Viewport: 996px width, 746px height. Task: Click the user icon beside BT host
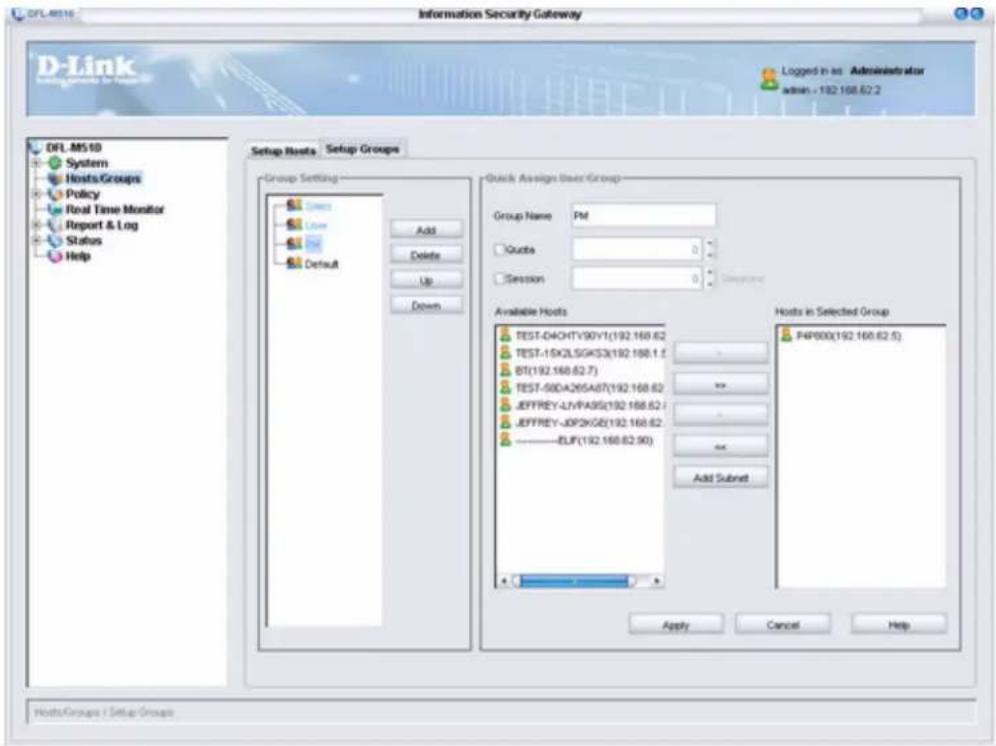pyautogui.click(x=506, y=369)
